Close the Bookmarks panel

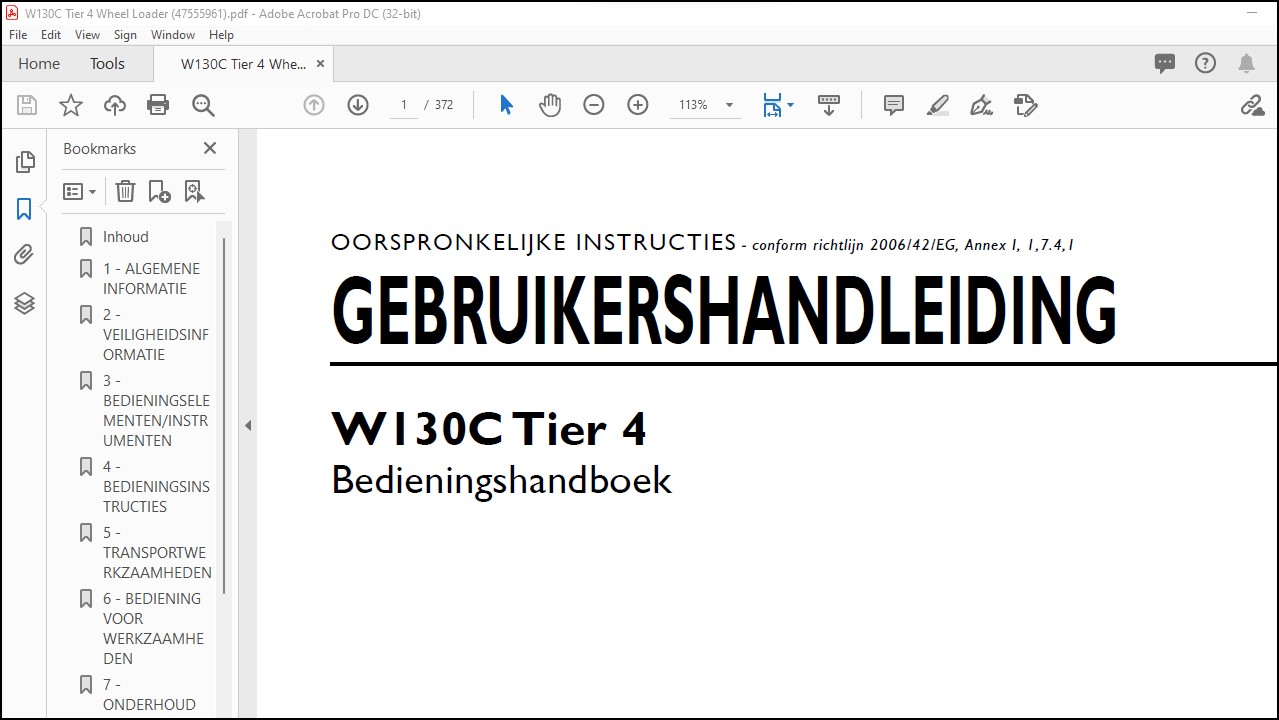point(210,148)
